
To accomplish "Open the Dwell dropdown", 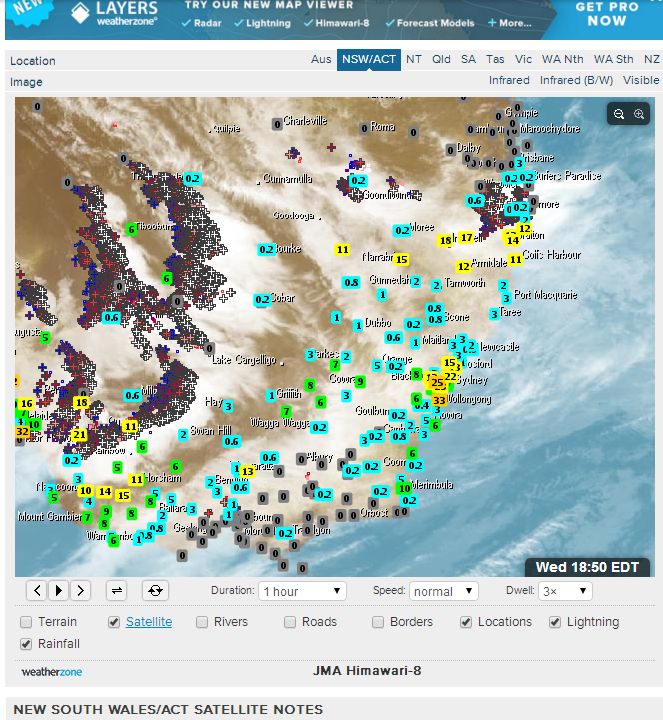I will pyautogui.click(x=565, y=591).
